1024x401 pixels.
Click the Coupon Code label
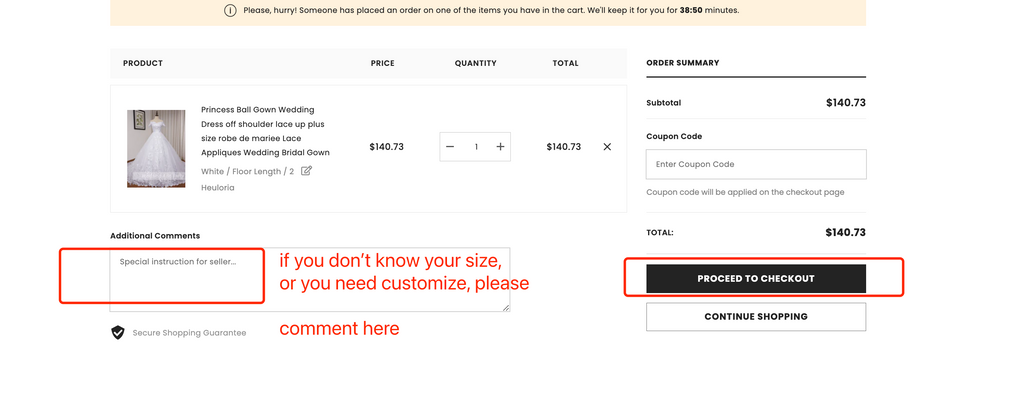(x=674, y=136)
